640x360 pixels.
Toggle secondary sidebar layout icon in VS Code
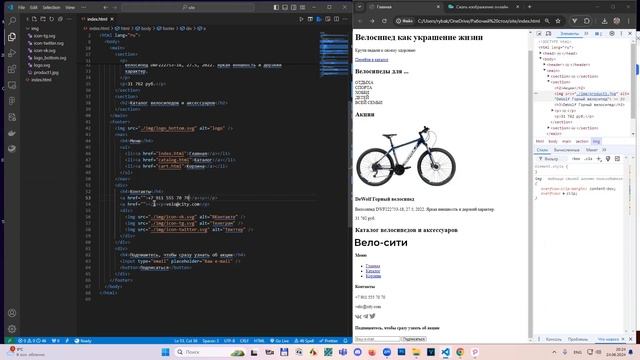tap(293, 7)
